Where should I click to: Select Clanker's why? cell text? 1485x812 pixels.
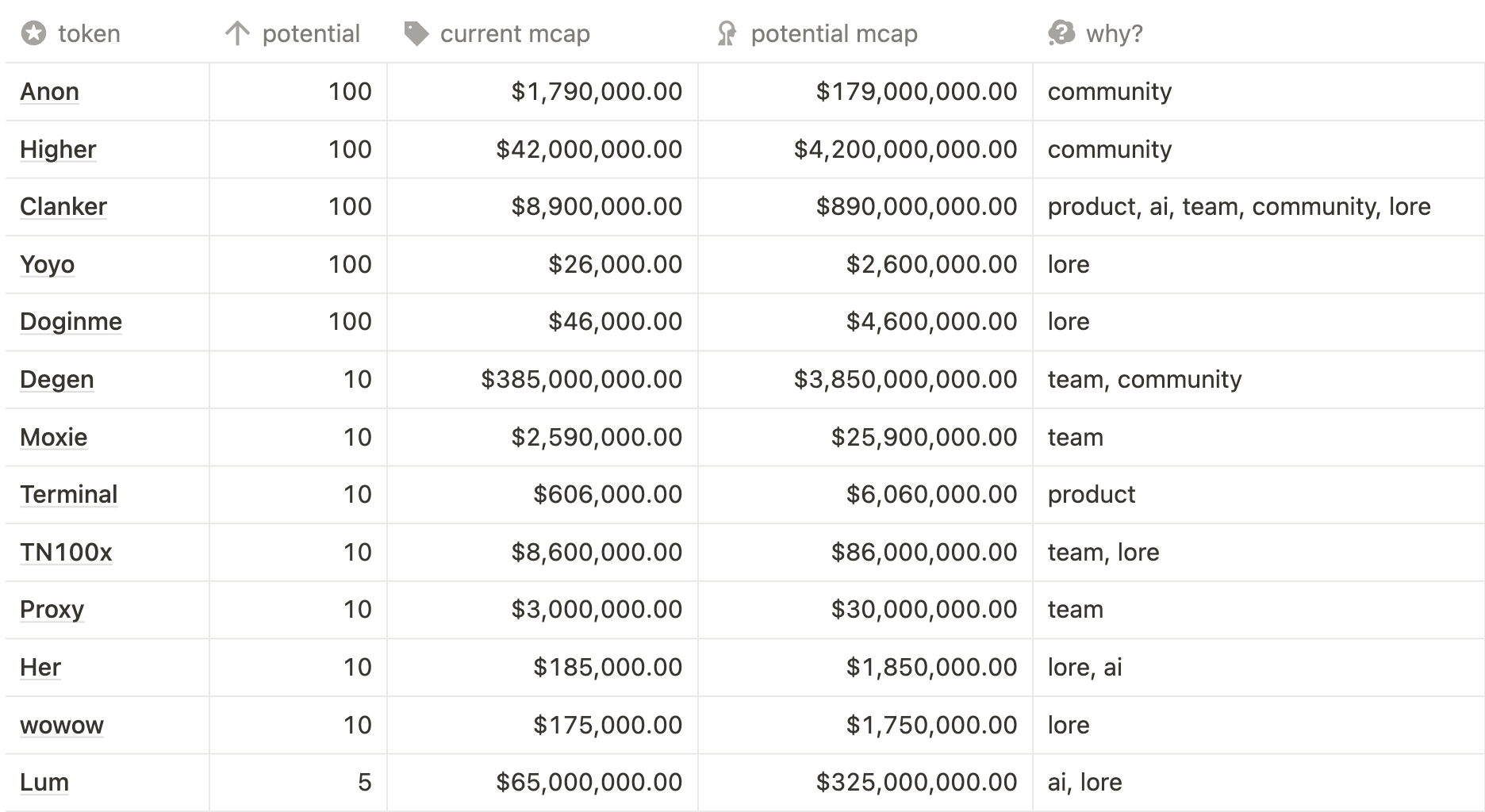tap(1239, 207)
